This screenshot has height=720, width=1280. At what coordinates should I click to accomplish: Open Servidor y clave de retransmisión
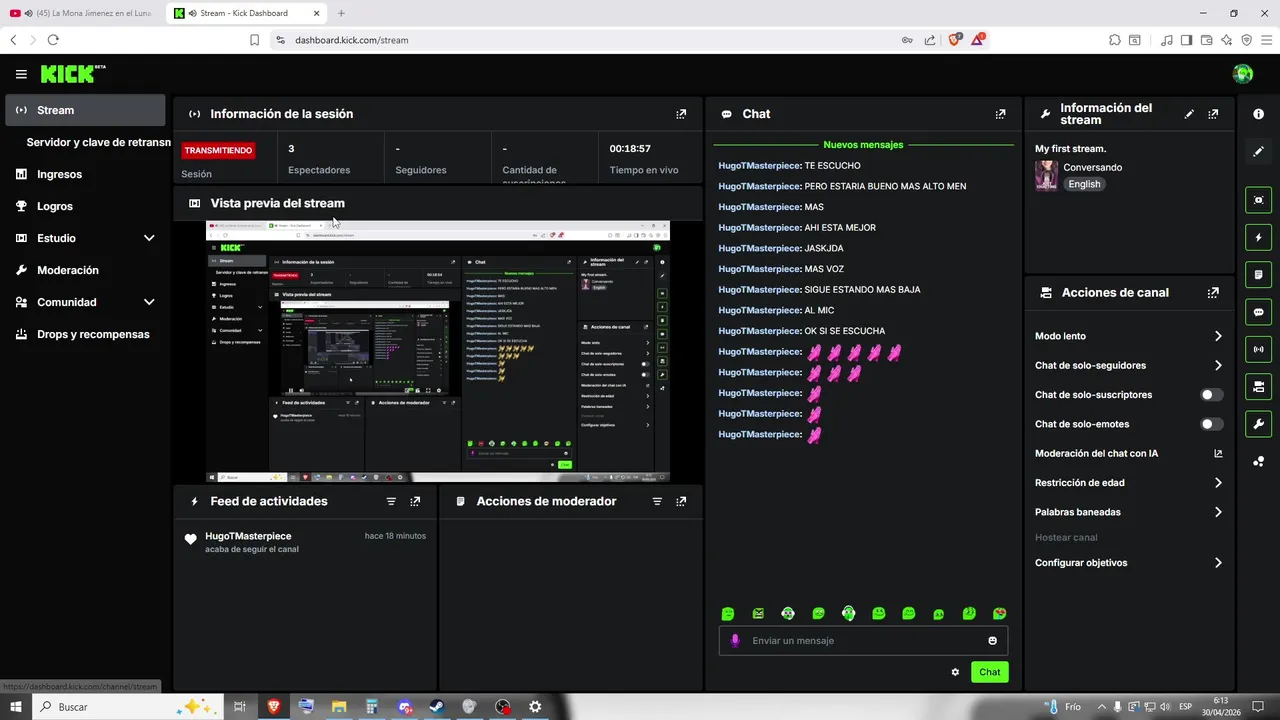[x=98, y=142]
